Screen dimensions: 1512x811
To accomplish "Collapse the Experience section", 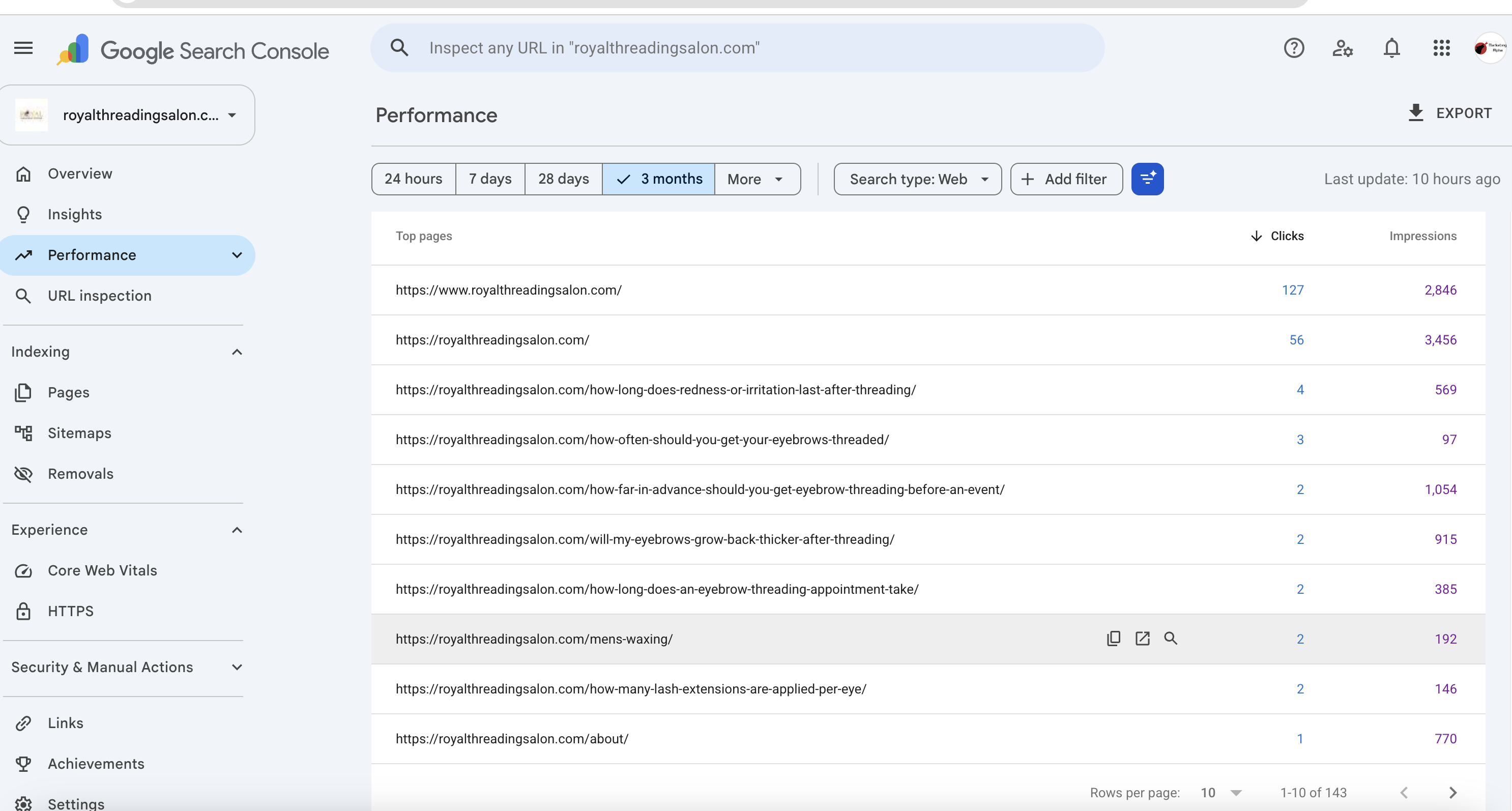I will [x=237, y=530].
